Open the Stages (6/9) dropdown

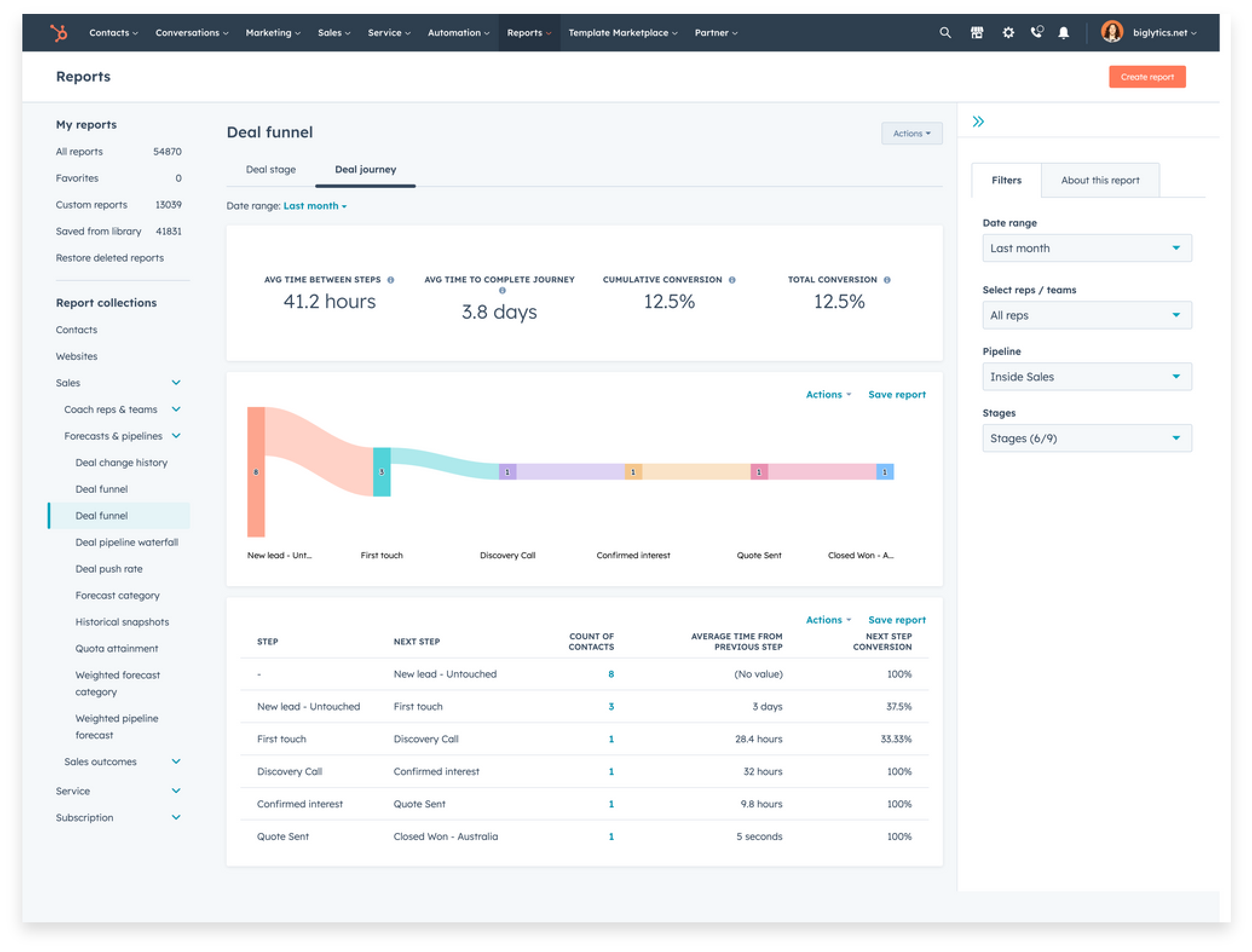click(1086, 439)
